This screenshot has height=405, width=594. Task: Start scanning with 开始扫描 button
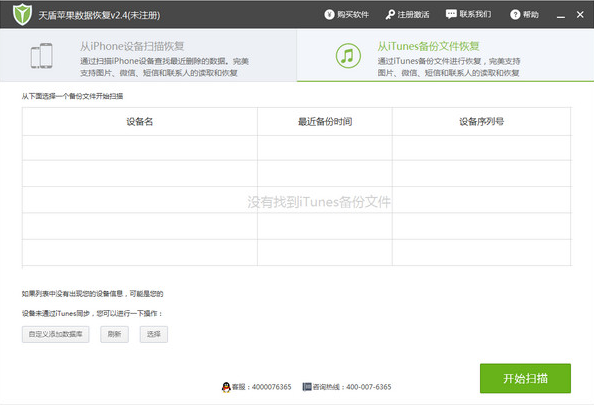tap(525, 378)
